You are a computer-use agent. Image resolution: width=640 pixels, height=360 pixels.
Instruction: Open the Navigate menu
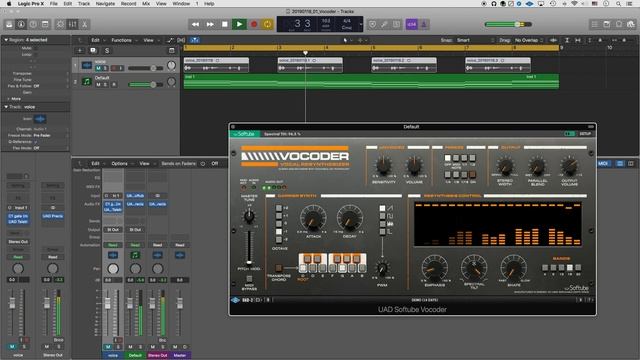pos(105,4)
